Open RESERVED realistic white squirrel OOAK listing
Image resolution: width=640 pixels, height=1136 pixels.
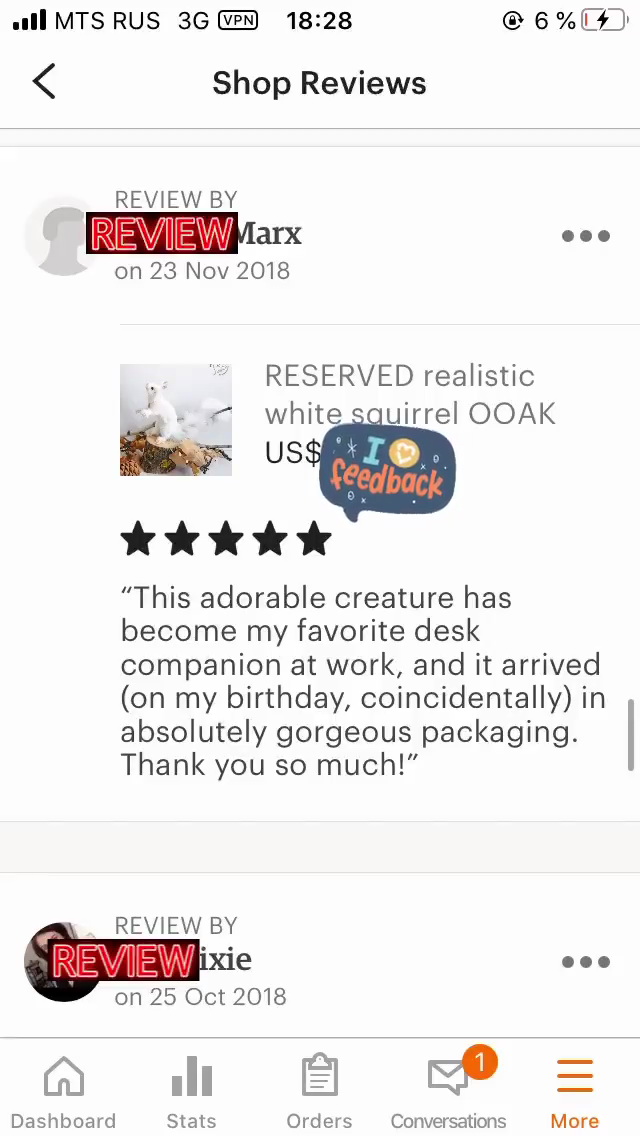point(410,395)
